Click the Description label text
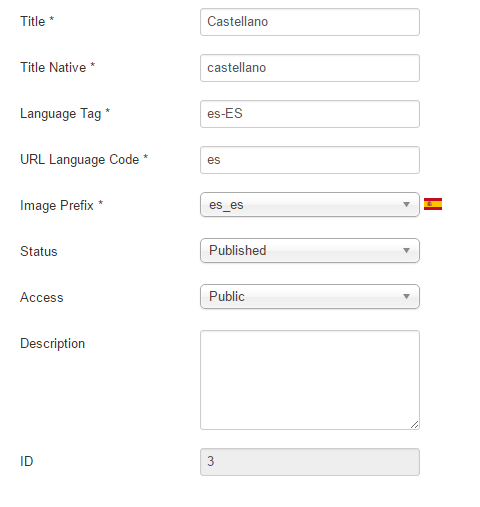 click(53, 344)
